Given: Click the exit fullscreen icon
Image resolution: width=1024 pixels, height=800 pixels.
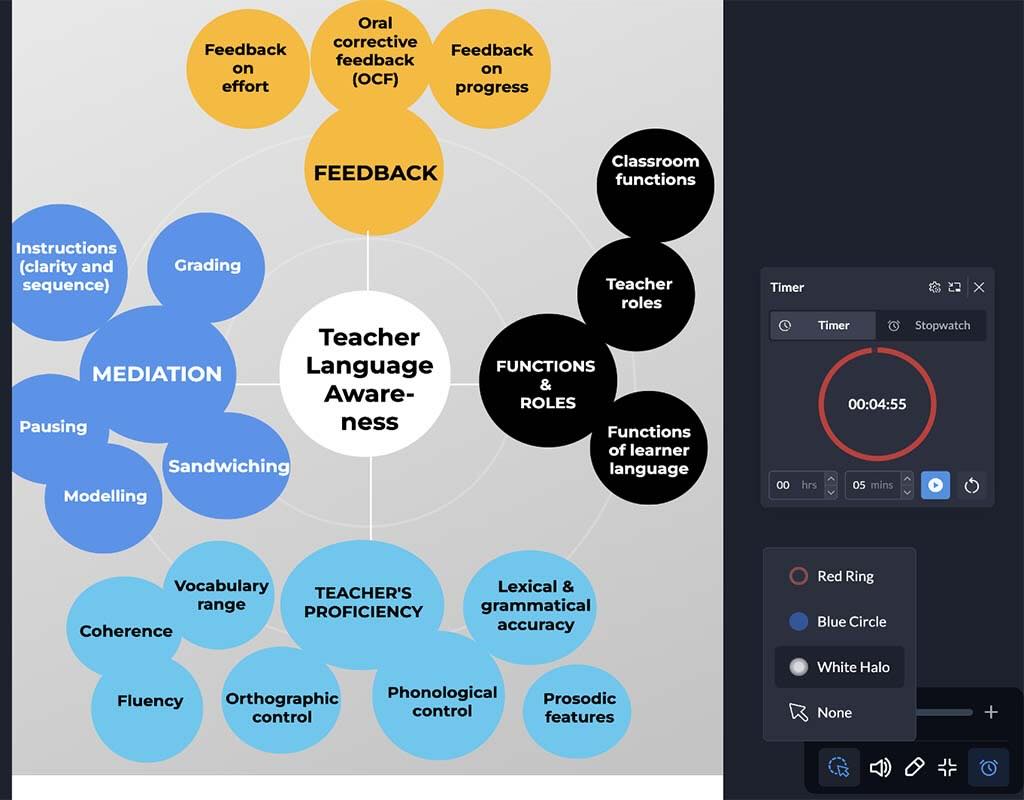Looking at the screenshot, I should 947,767.
